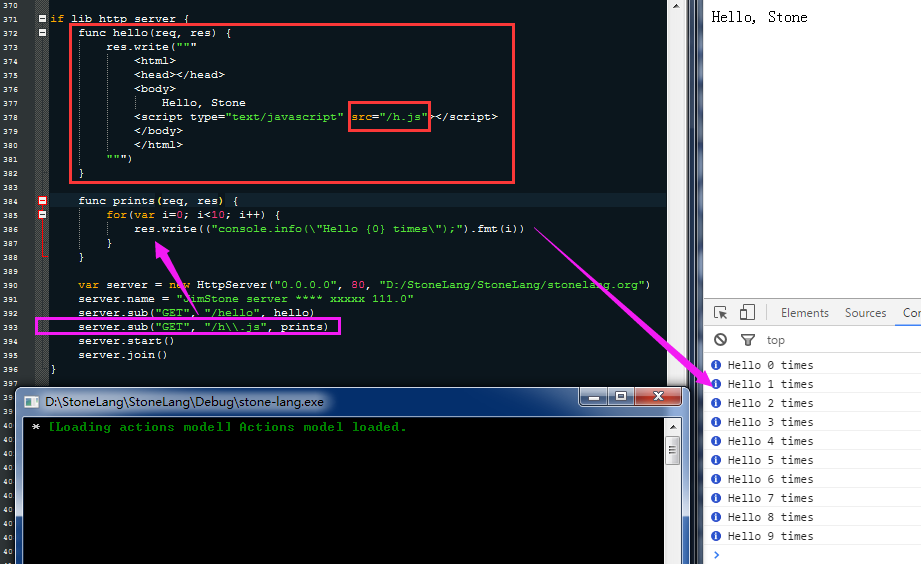Open the Elements tab in DevTools
Viewport: 921px width, 564px height.
click(x=805, y=313)
